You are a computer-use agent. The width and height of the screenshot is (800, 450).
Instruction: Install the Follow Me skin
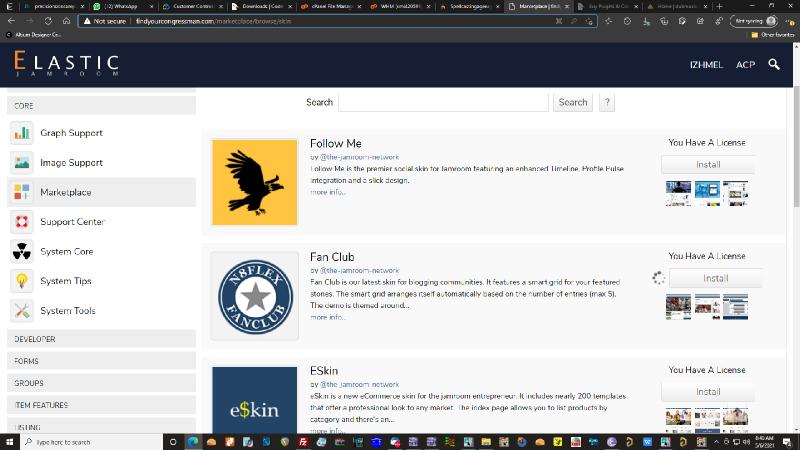[x=707, y=165]
